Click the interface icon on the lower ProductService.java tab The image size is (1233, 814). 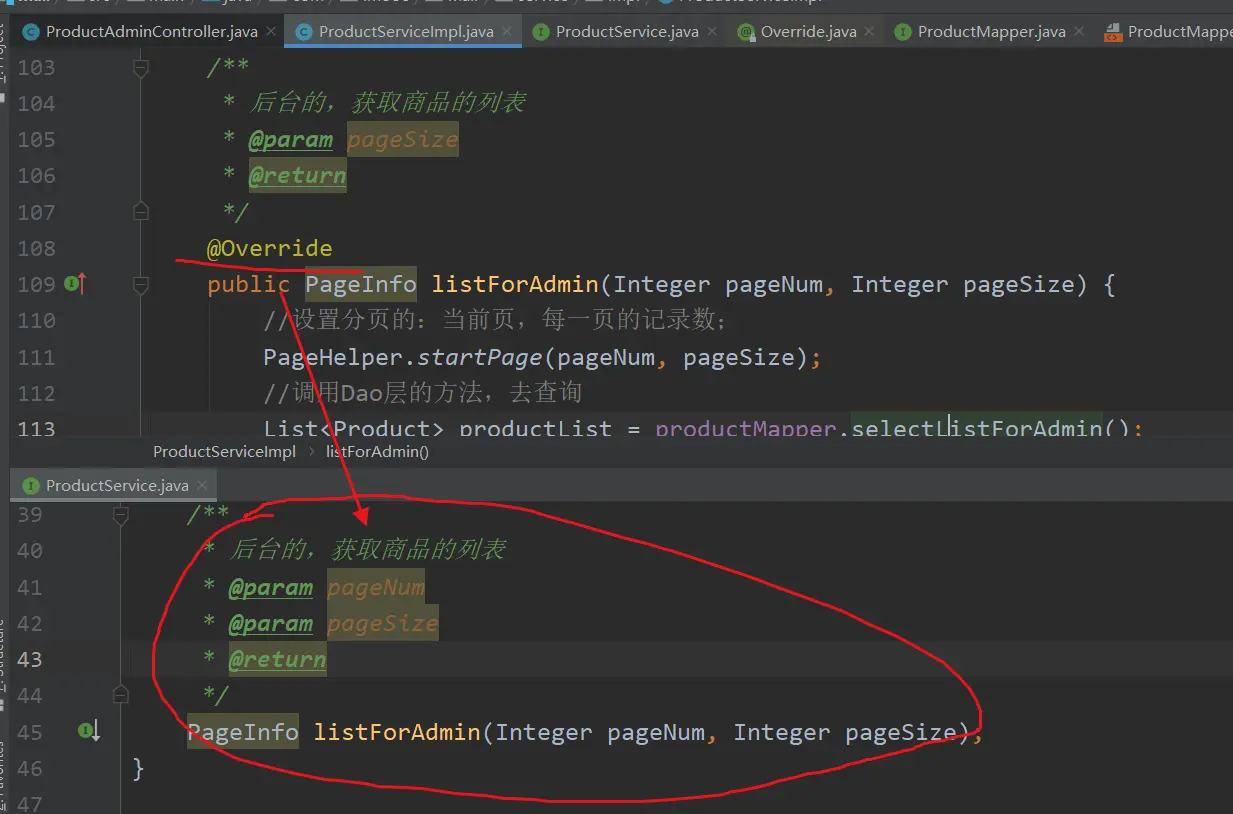[30, 486]
